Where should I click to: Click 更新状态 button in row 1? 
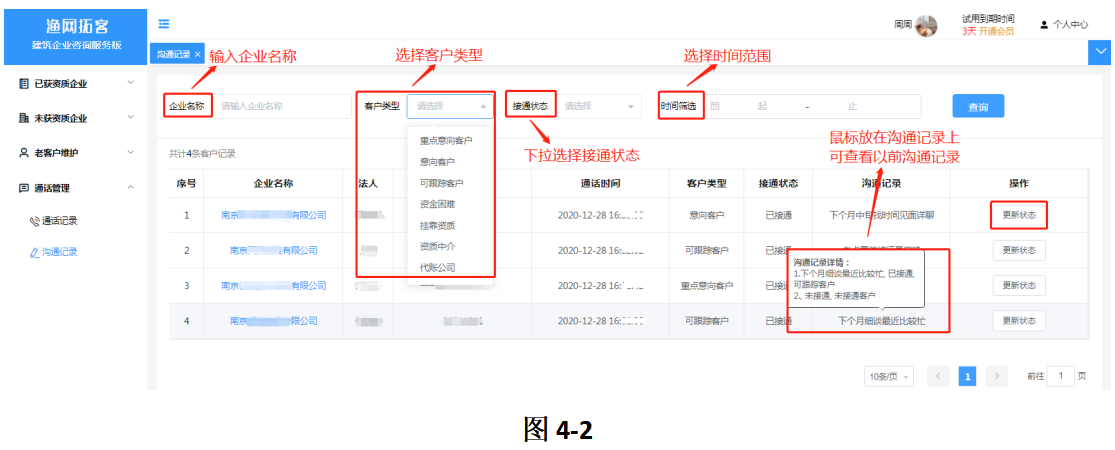(1019, 215)
